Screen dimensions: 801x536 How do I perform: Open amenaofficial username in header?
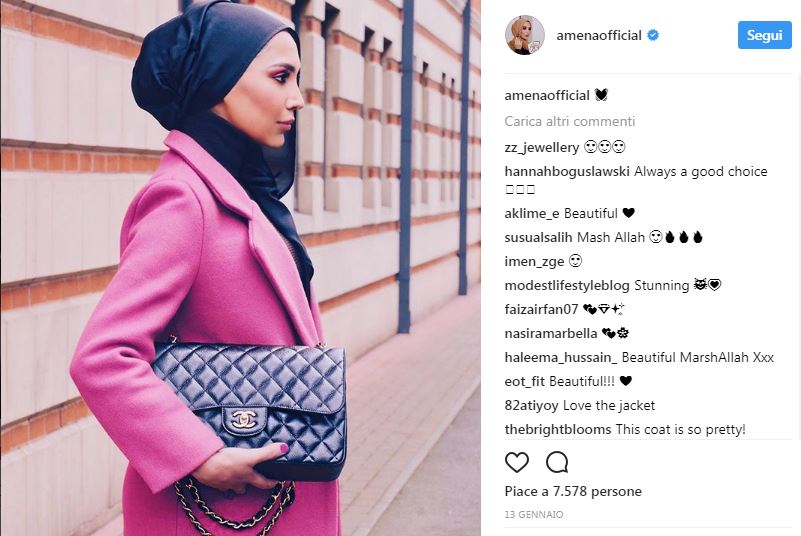tap(599, 35)
